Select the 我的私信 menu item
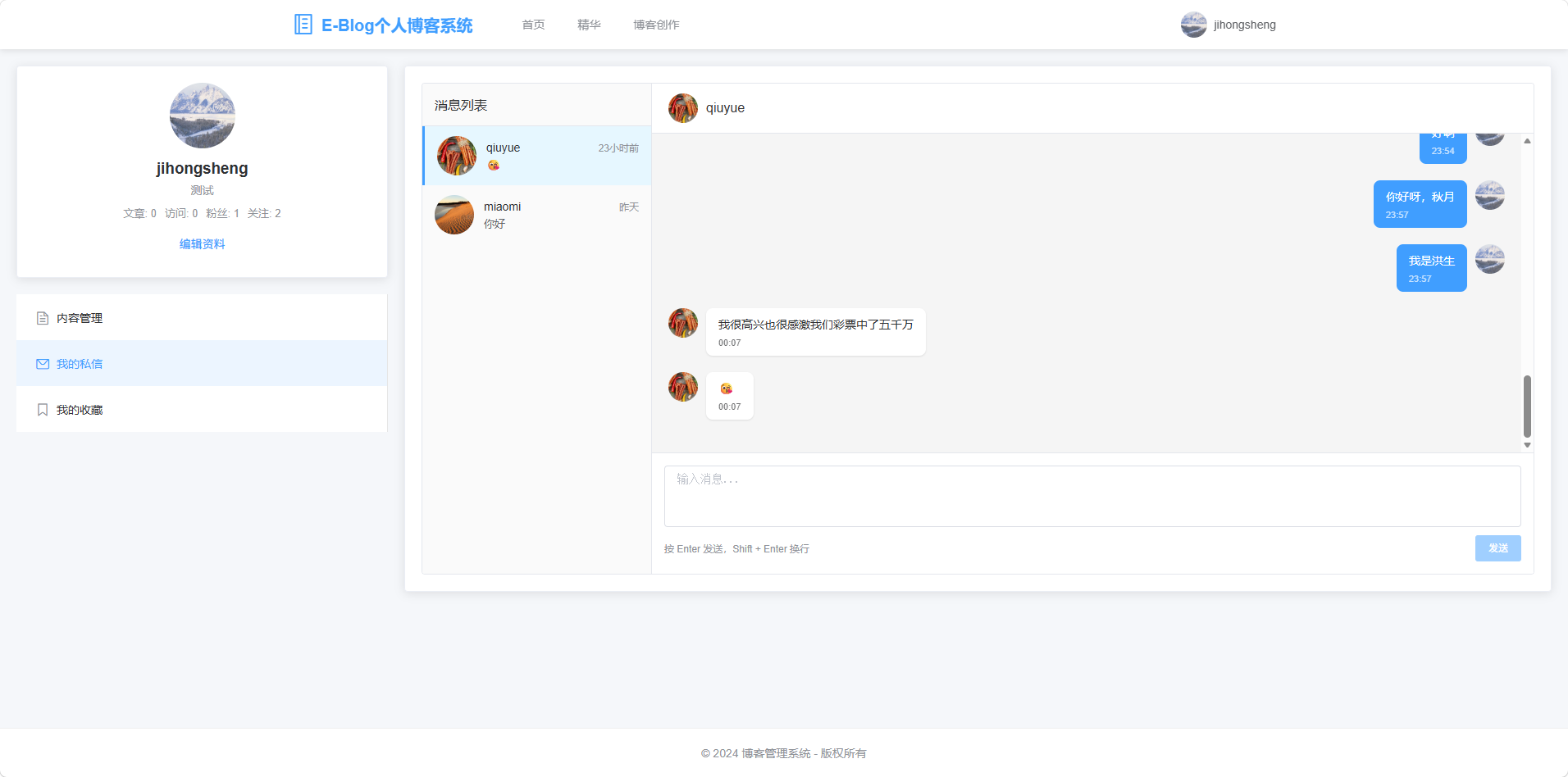 click(202, 364)
